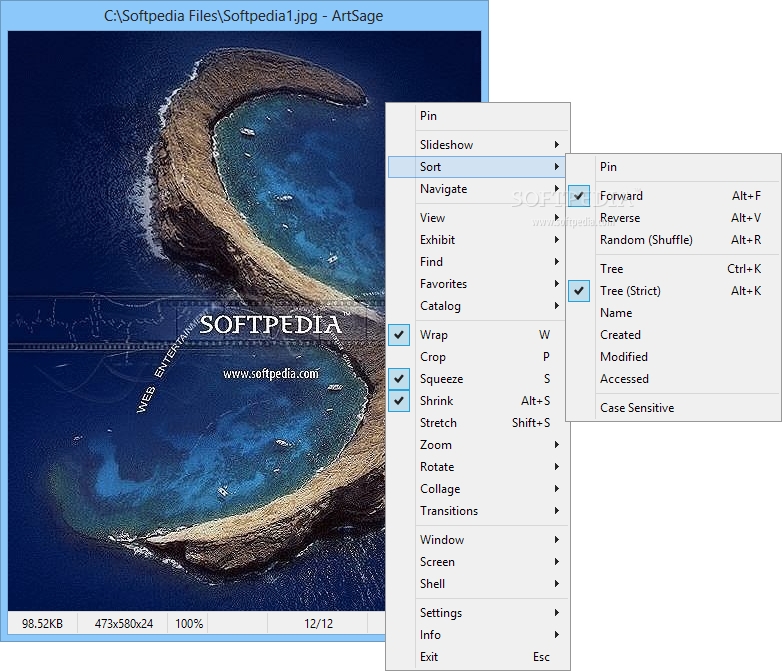Open the Shell submenu
782x671 pixels.
(478, 584)
